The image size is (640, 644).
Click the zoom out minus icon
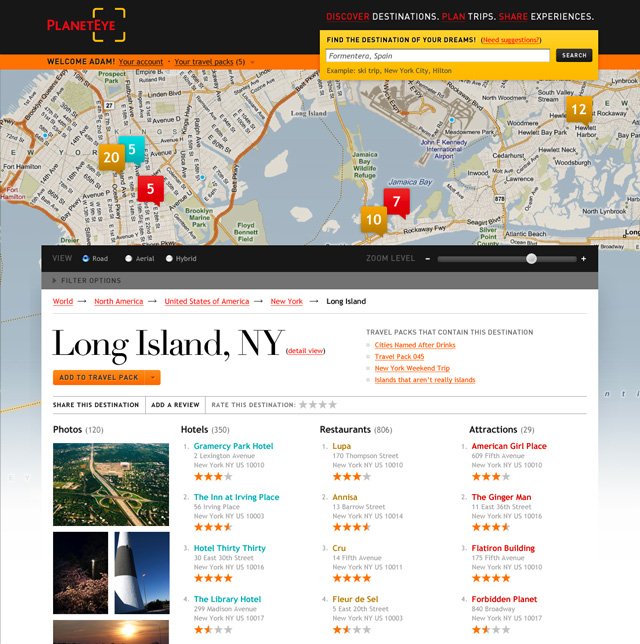427,259
